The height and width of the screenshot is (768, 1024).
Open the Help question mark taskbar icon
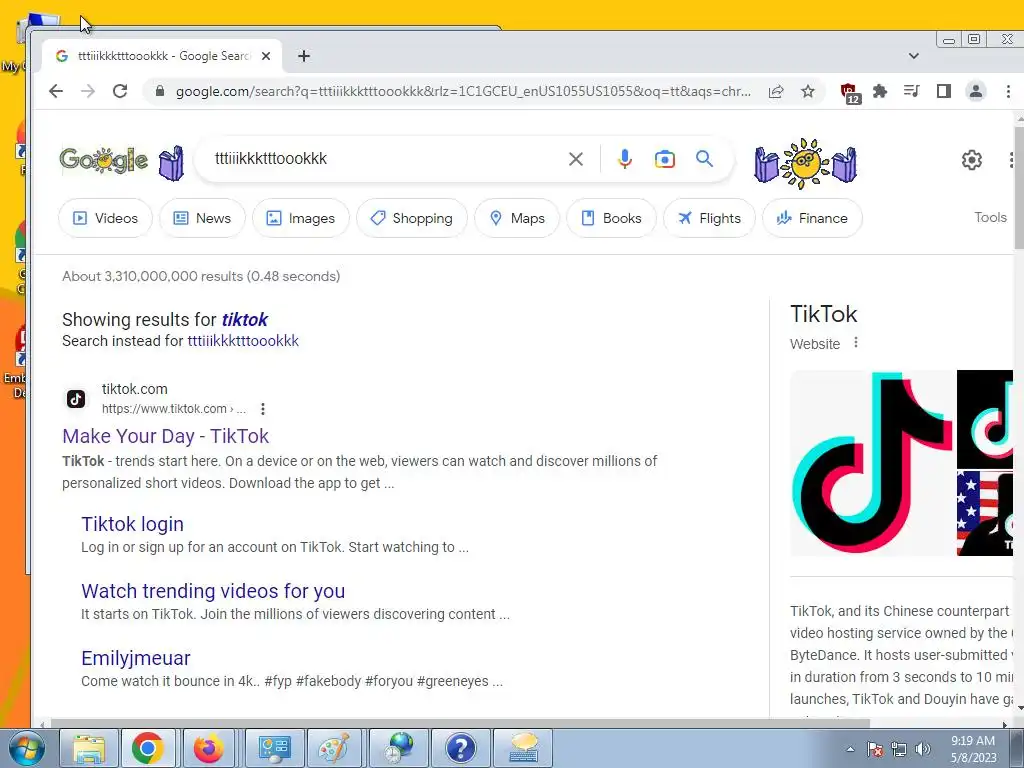click(x=460, y=748)
